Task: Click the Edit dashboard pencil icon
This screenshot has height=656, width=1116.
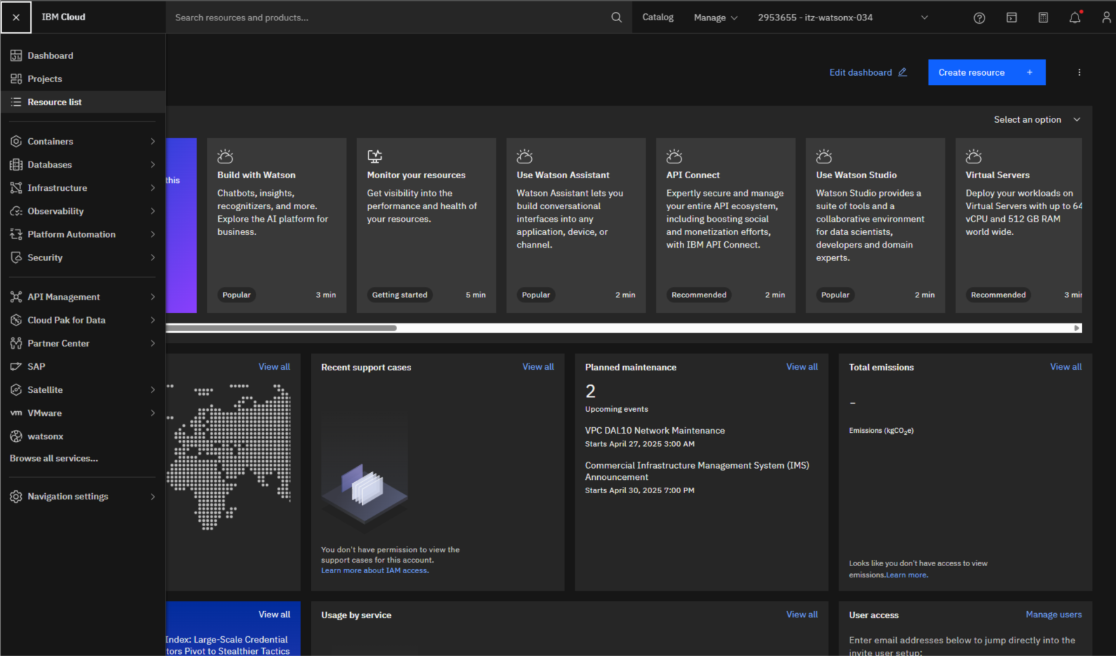Action: (x=902, y=73)
